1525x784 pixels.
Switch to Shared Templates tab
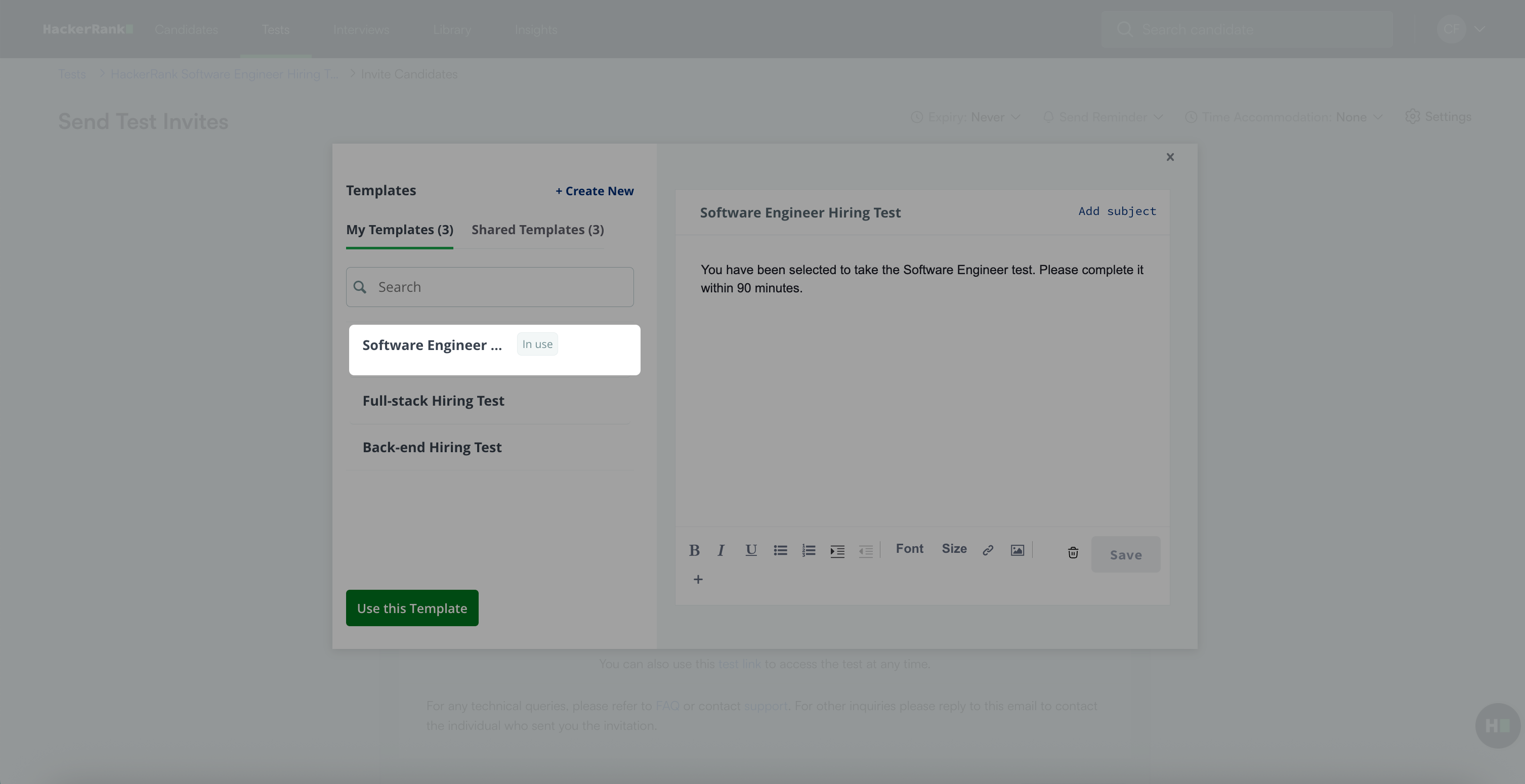(537, 230)
